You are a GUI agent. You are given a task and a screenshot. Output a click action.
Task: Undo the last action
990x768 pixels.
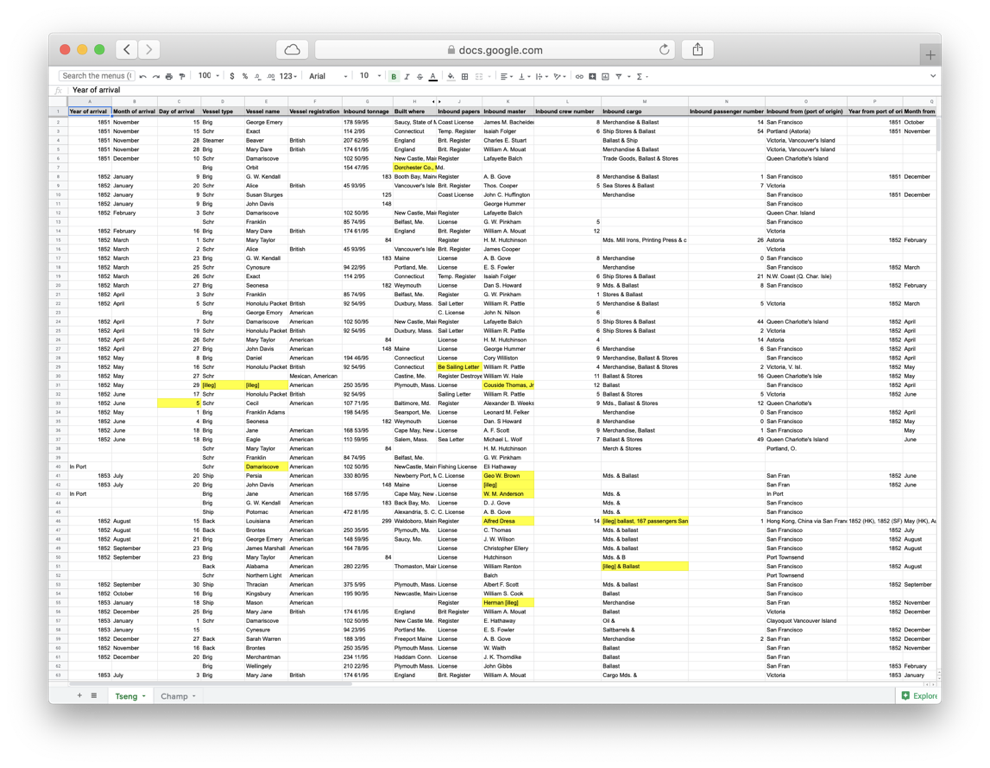[143, 76]
